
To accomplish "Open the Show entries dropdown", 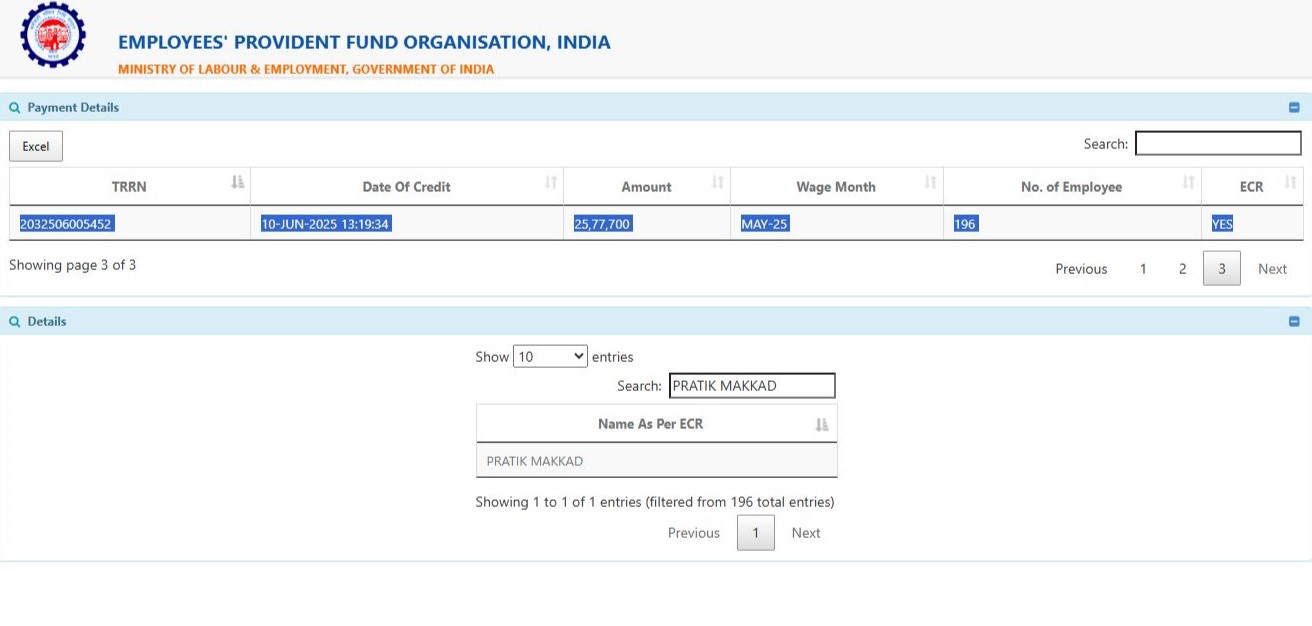I will pos(550,356).
